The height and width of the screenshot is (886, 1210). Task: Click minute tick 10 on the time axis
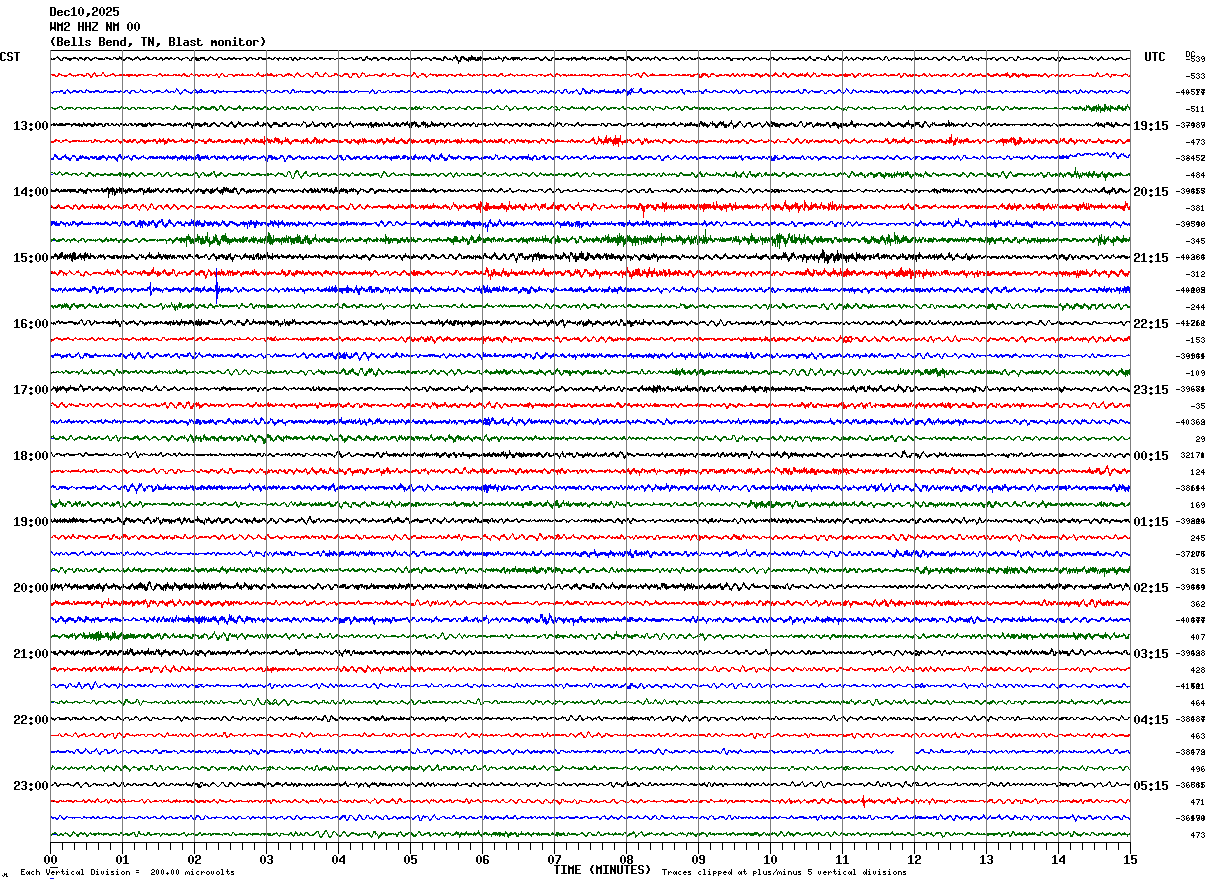(770, 859)
